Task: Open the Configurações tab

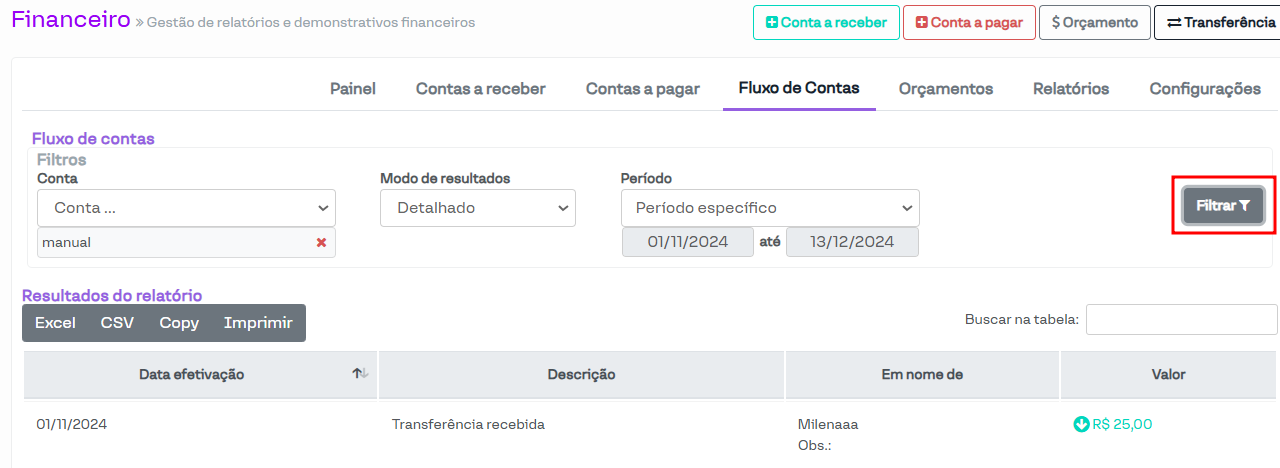Action: 1205,89
